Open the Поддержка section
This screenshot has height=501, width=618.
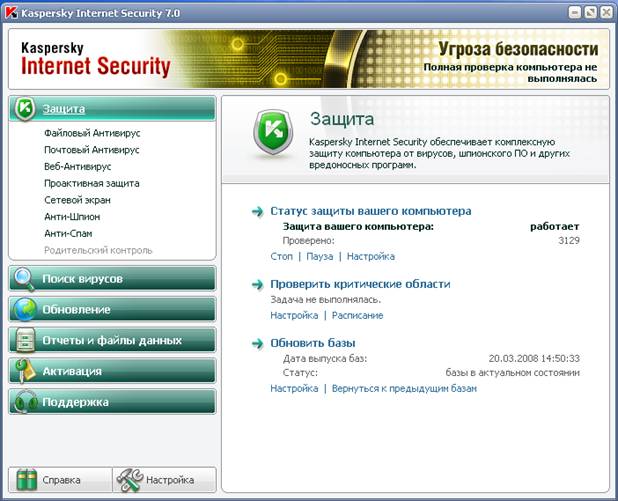pyautogui.click(x=112, y=402)
